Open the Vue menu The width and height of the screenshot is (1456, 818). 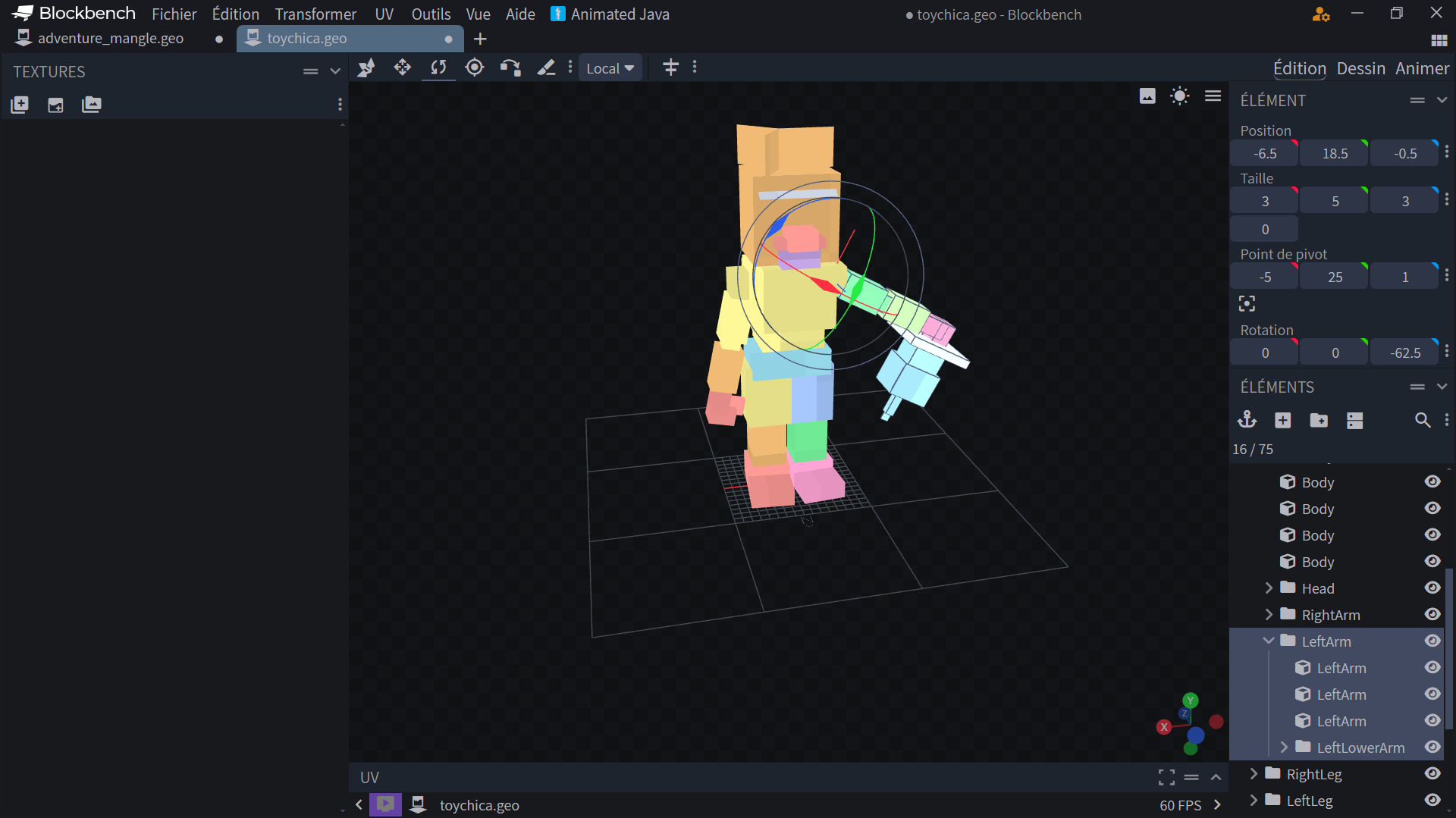click(x=478, y=14)
